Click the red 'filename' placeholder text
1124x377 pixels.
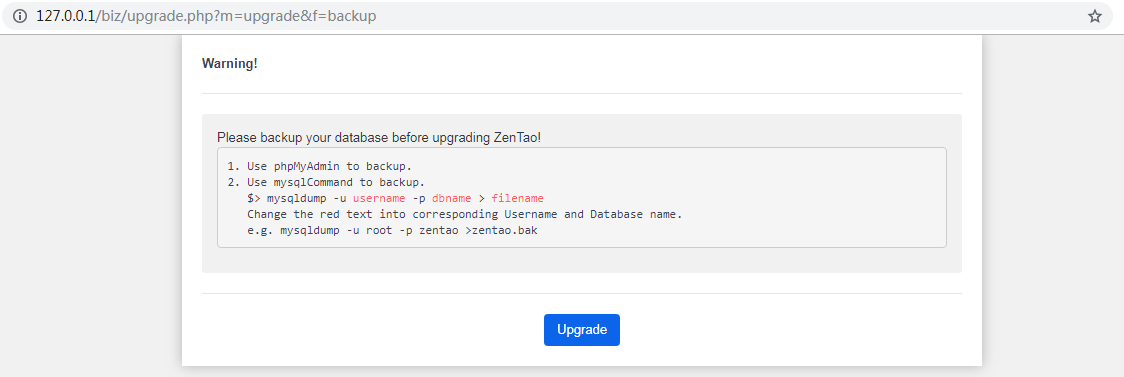pos(518,198)
